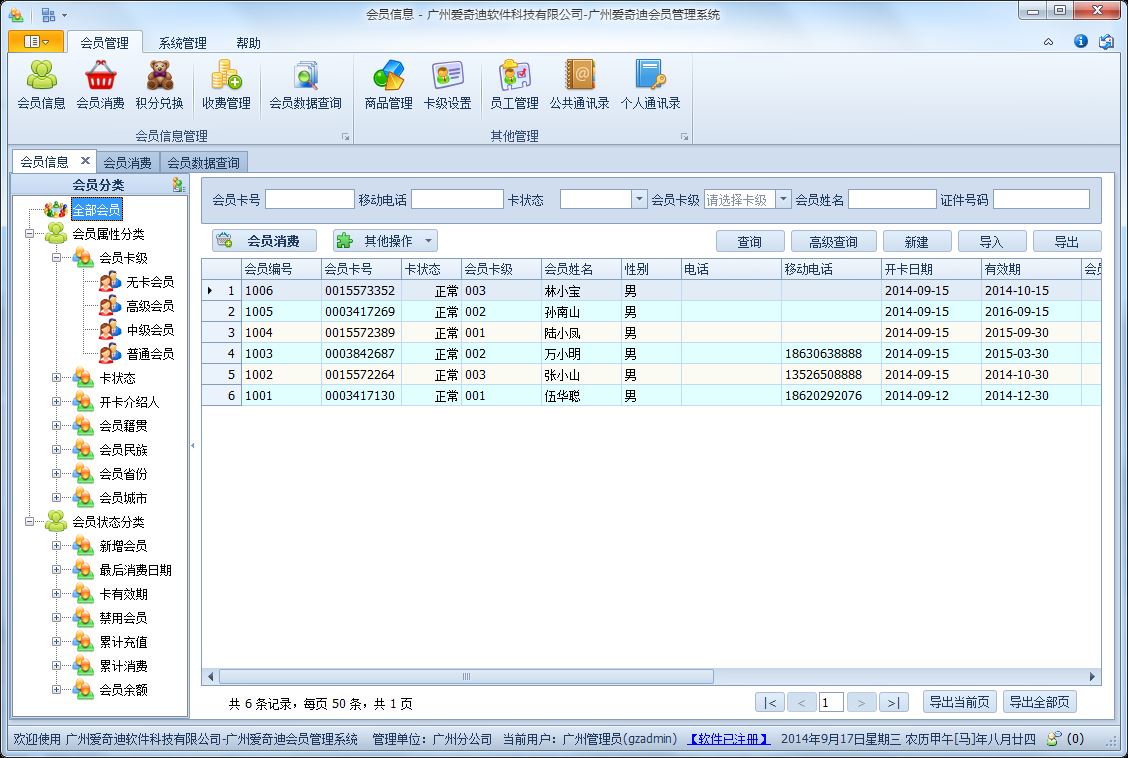Collapse the 会员卡级 tree node
The image size is (1128, 758).
[x=56, y=257]
